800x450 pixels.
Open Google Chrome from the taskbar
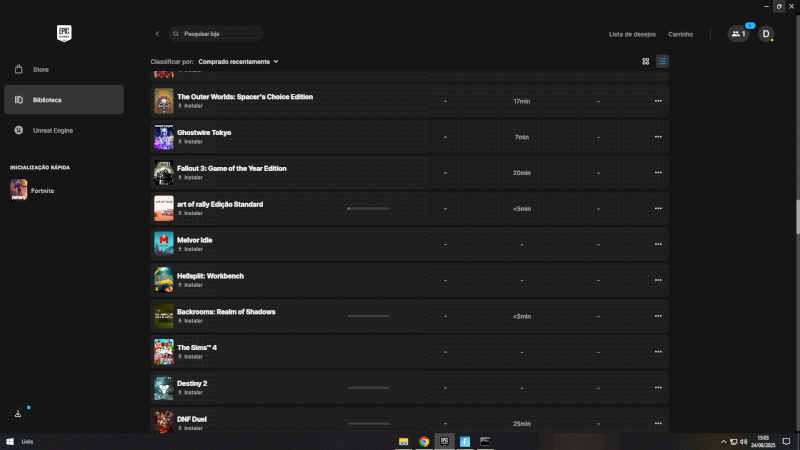click(424, 441)
